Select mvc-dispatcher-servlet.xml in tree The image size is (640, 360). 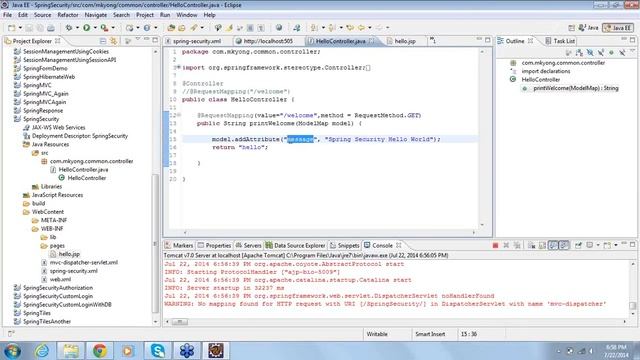pos(84,262)
